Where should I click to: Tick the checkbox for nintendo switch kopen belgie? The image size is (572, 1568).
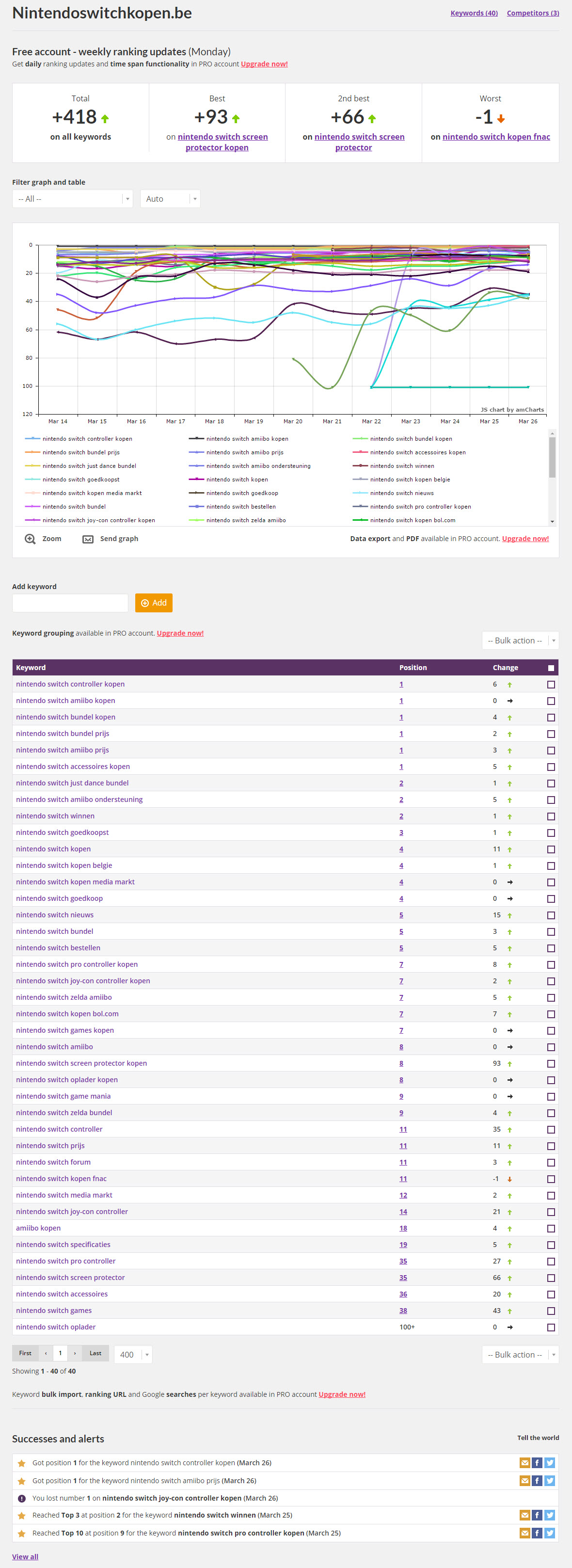[551, 865]
